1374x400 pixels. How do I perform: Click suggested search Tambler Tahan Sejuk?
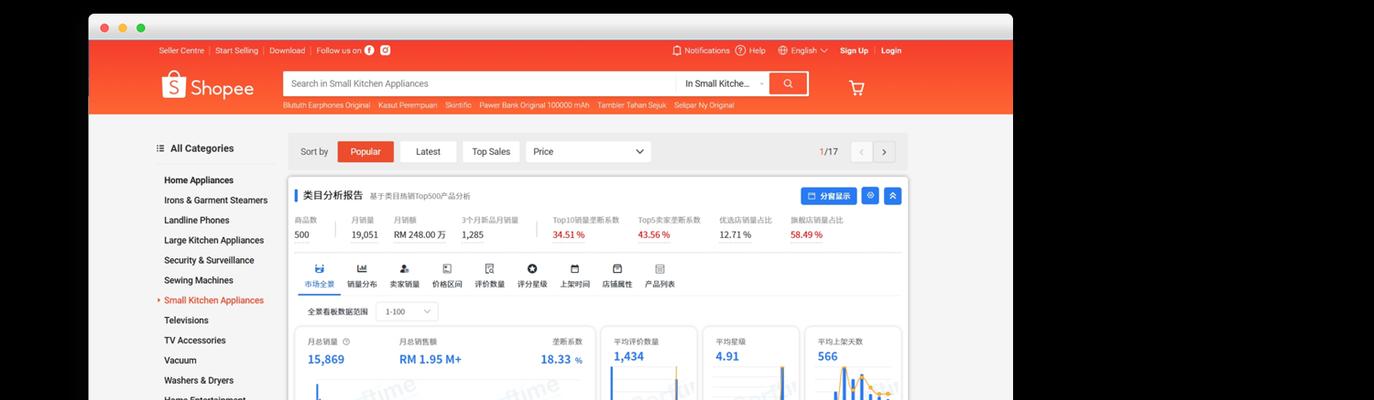click(x=632, y=105)
